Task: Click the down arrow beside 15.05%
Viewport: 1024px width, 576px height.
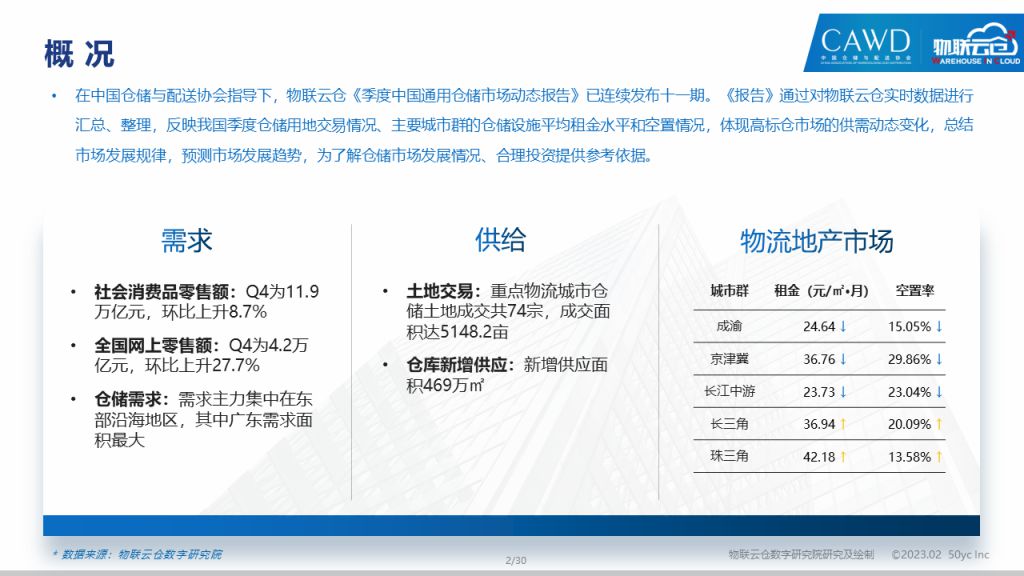Action: pyautogui.click(x=939, y=326)
